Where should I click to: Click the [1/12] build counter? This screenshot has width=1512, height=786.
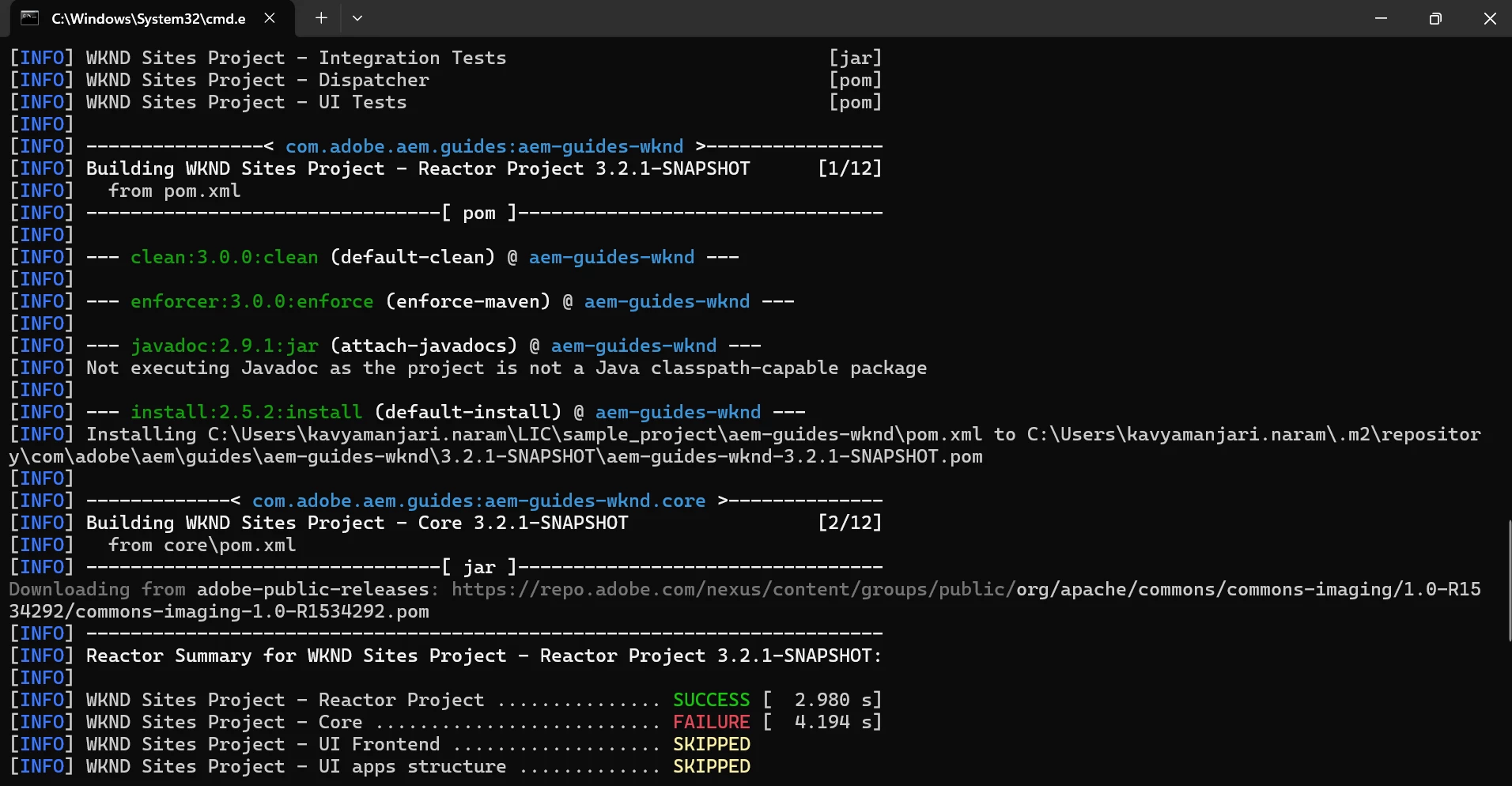tap(850, 168)
